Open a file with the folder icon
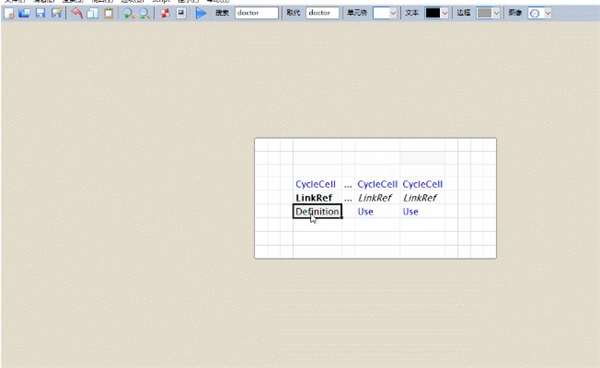This screenshot has height=368, width=600. [24, 13]
